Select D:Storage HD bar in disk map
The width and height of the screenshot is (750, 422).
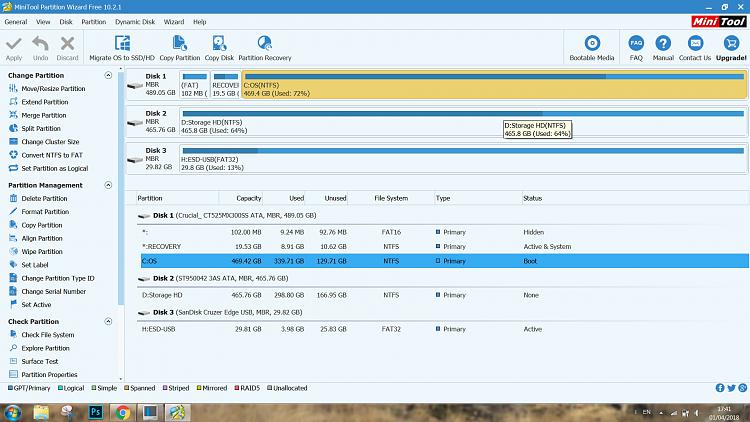[463, 122]
